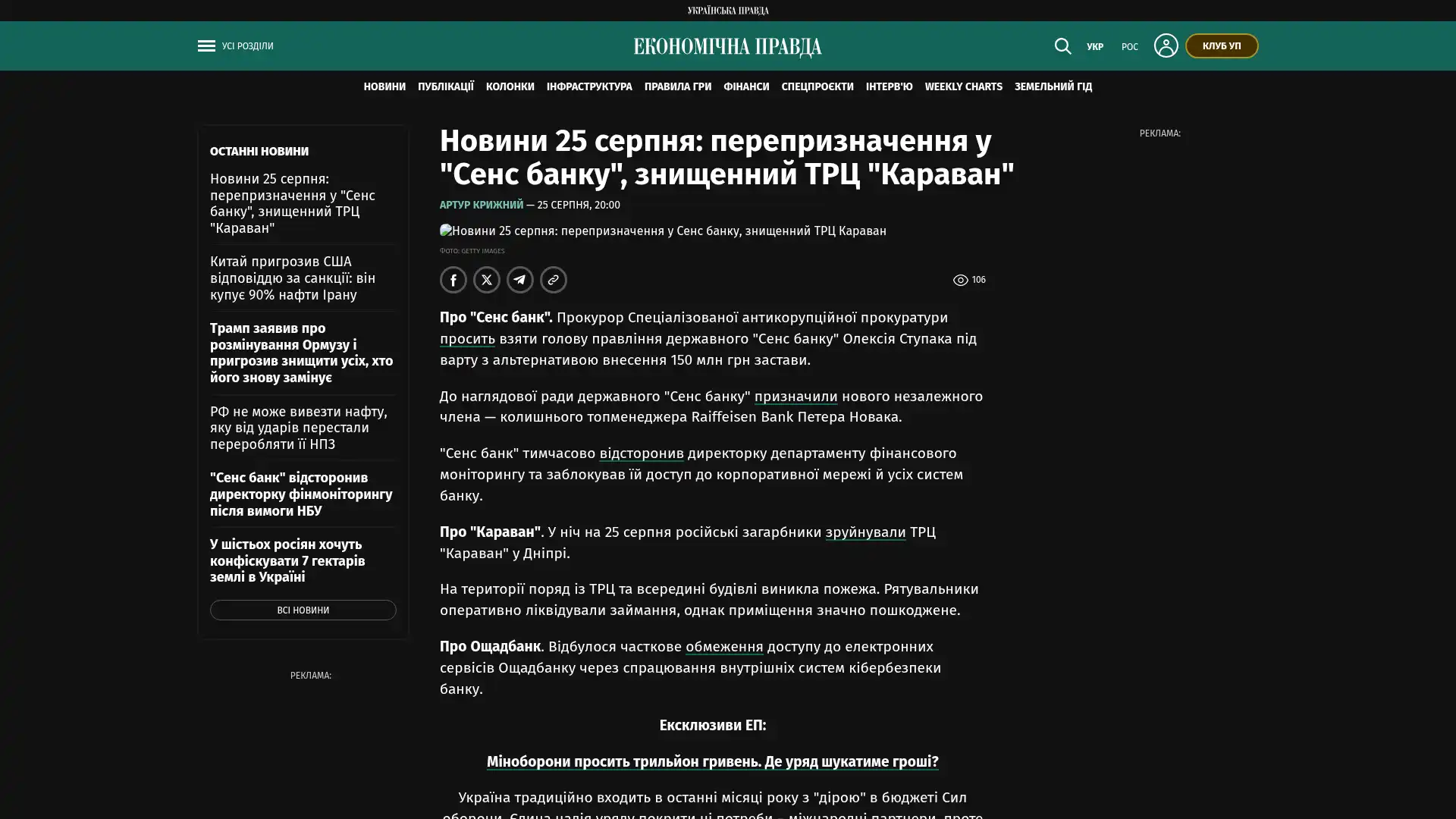Click the Економічна правда logo

coord(728,47)
